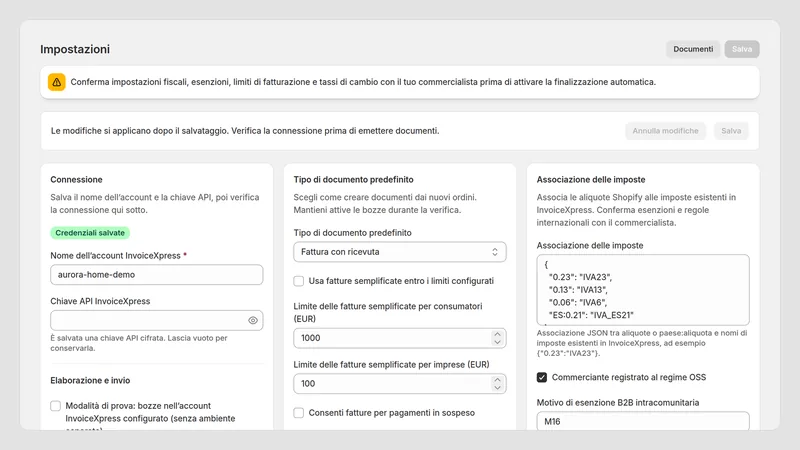800x450 pixels.
Task: Click the Elaborazione e invio heading
Action: (x=90, y=381)
